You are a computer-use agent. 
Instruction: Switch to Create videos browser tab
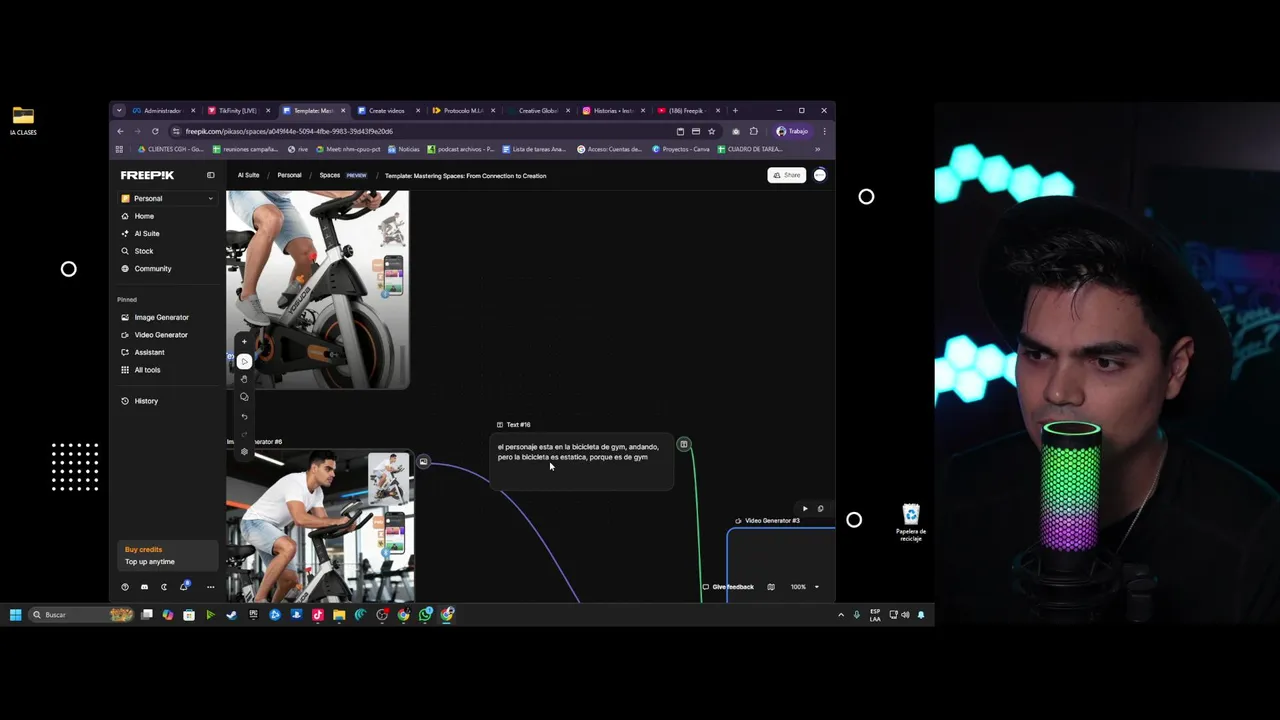[x=386, y=111]
